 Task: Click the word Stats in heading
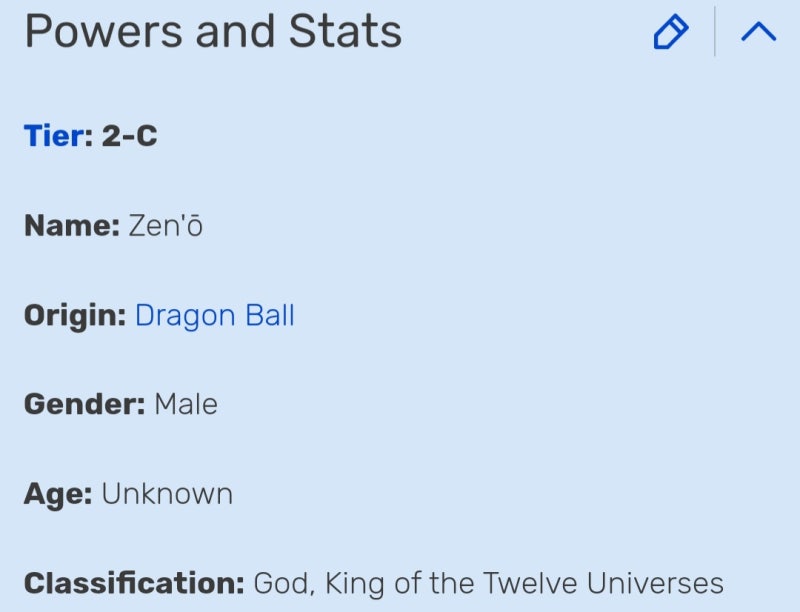(346, 32)
